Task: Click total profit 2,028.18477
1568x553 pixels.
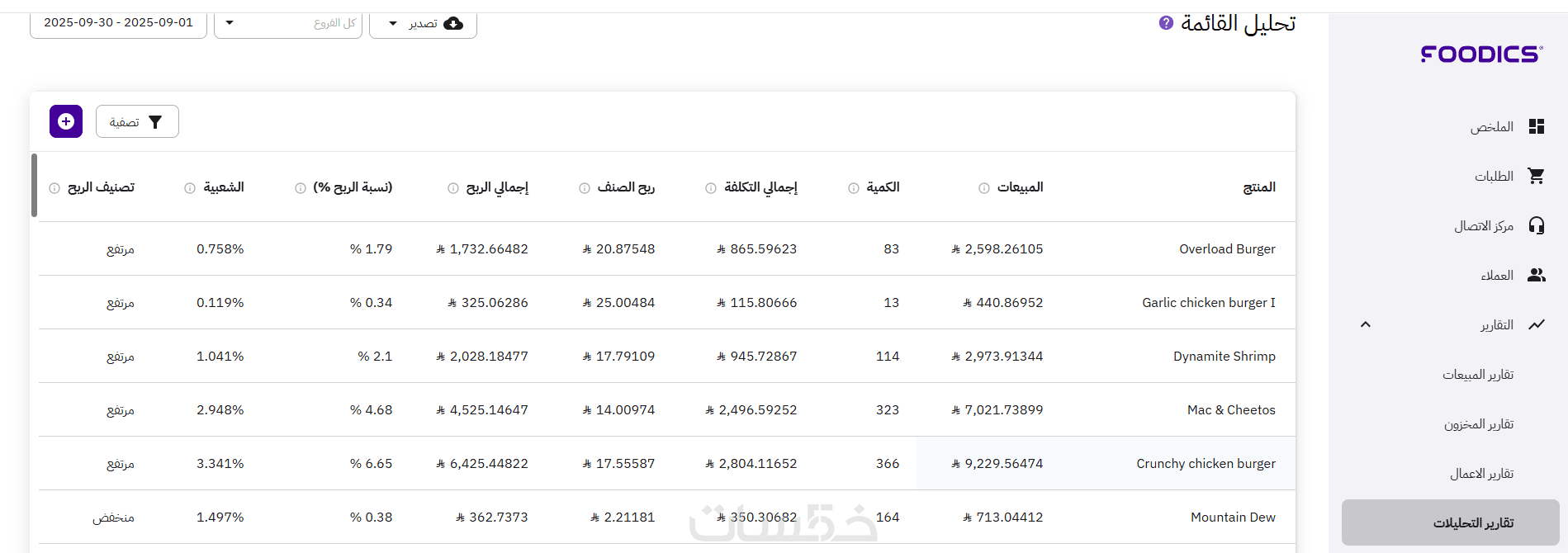Action: (482, 356)
